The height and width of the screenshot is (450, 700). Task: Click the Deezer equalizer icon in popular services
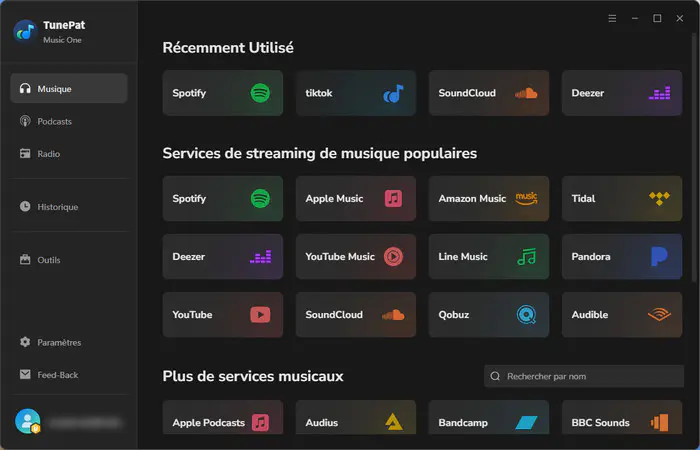coord(260,257)
